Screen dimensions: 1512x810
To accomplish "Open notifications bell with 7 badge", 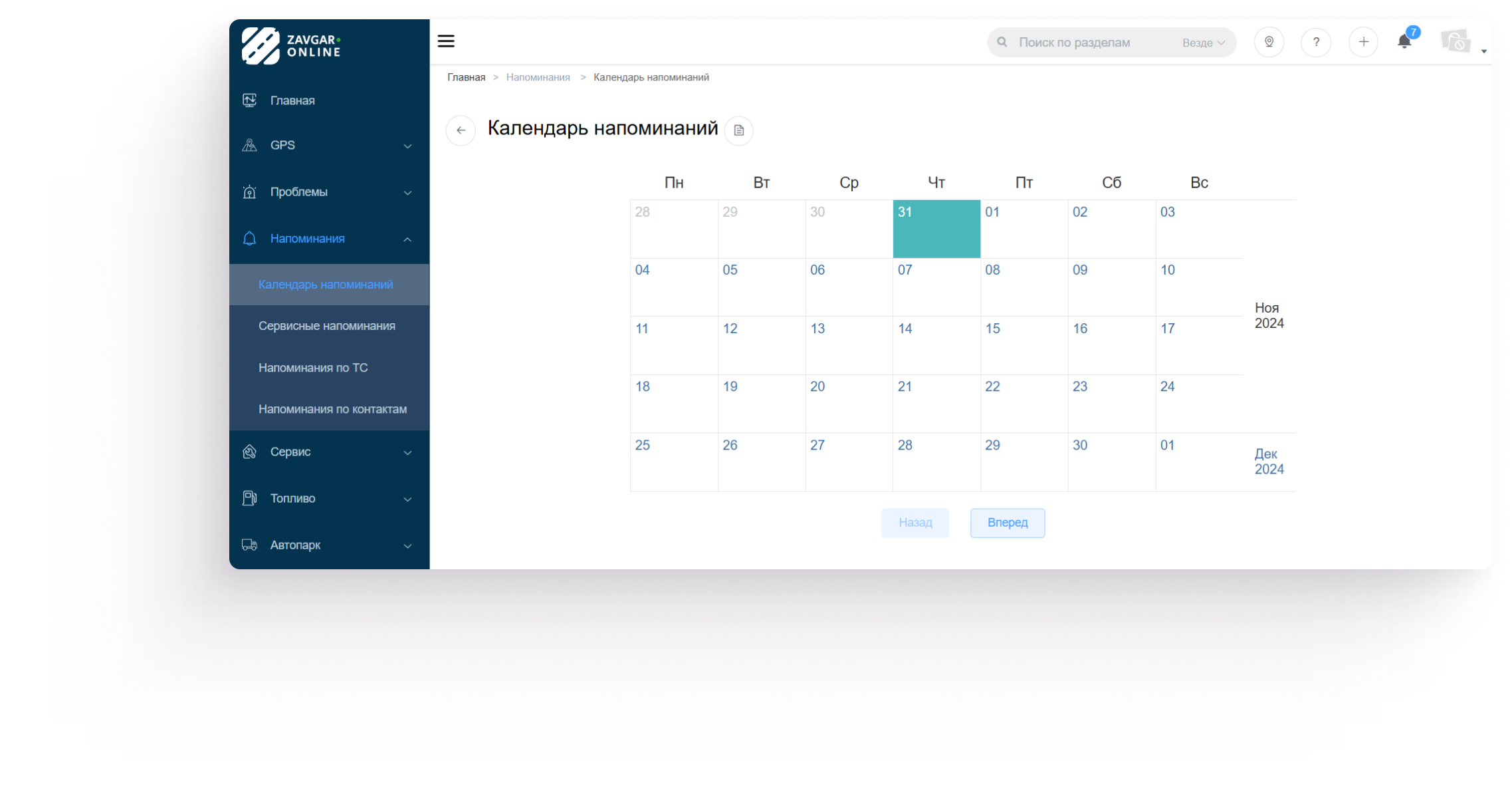I will tap(1406, 40).
